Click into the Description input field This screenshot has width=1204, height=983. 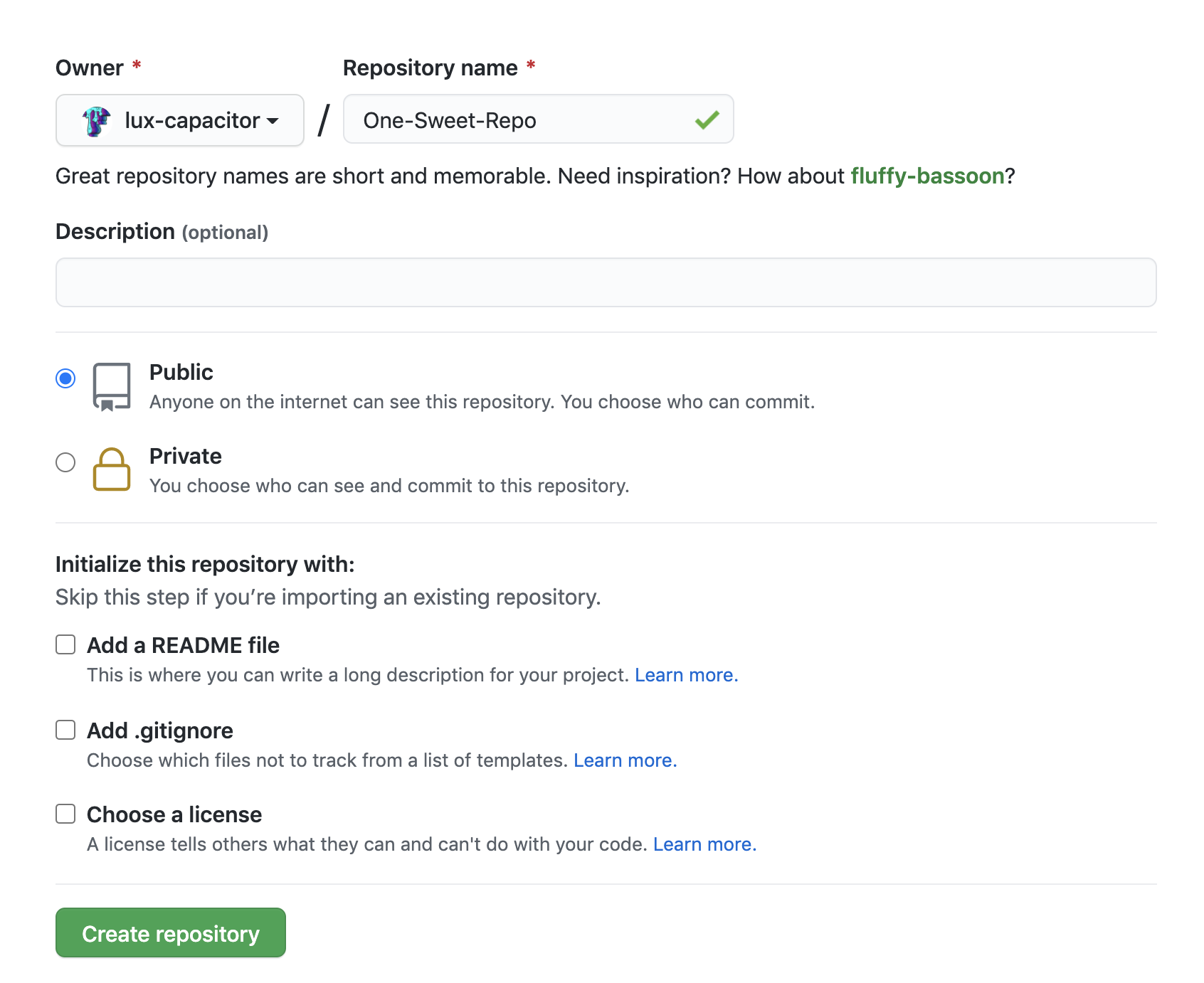(x=606, y=282)
